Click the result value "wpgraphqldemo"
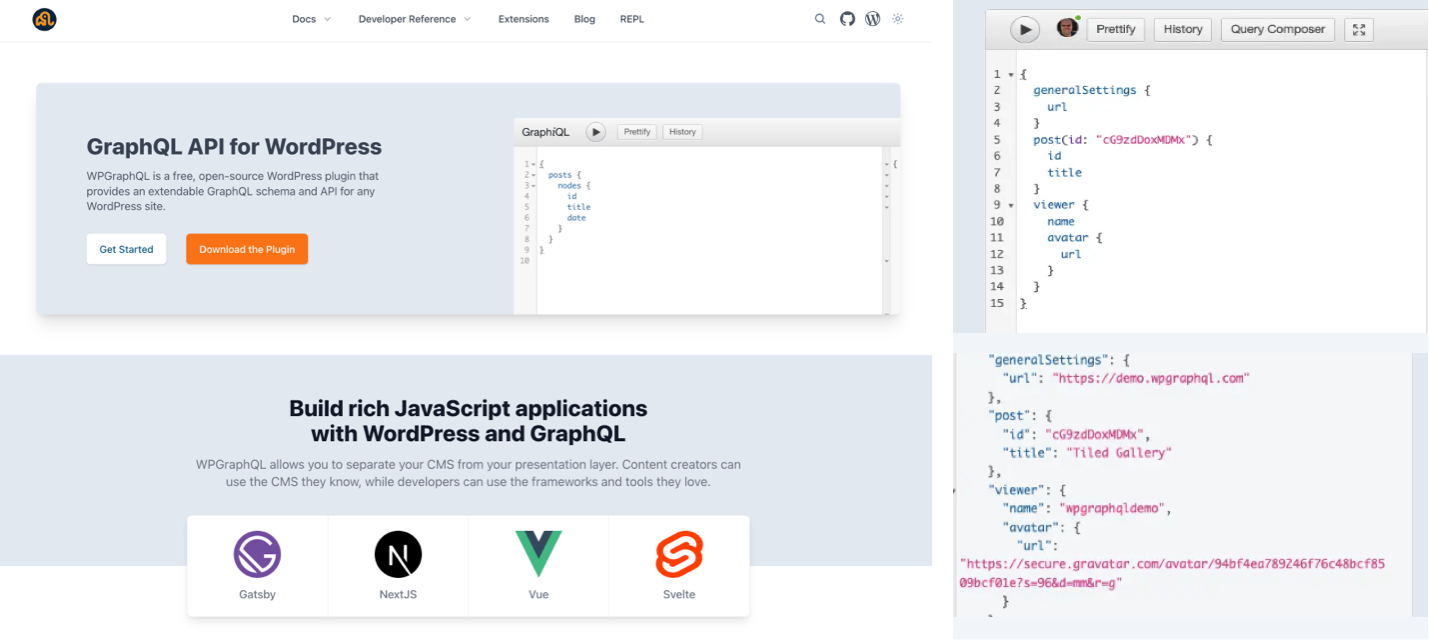This screenshot has width=1429, height=640. pos(1110,508)
